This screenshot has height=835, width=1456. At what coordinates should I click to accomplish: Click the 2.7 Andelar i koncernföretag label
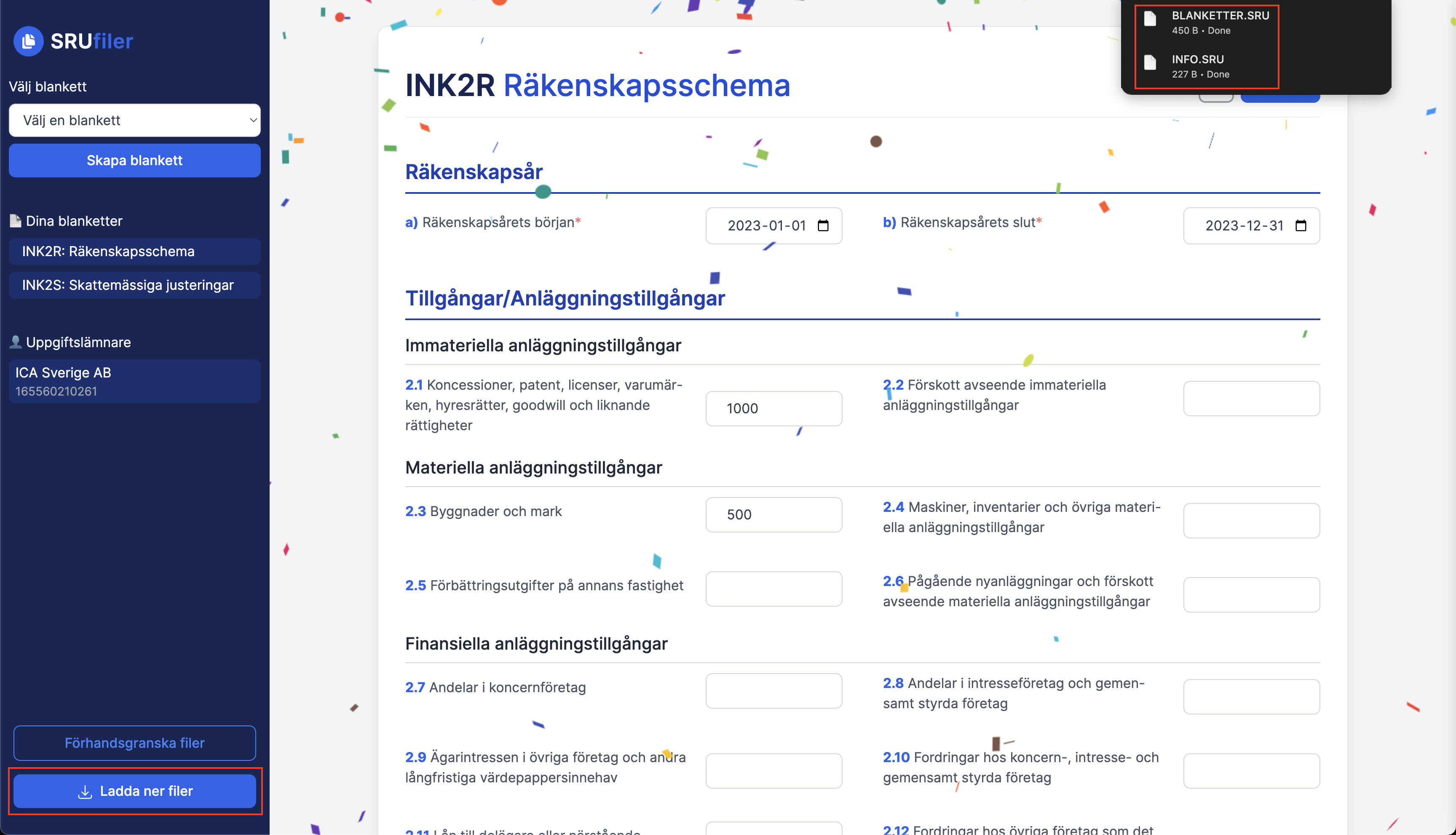tap(495, 687)
